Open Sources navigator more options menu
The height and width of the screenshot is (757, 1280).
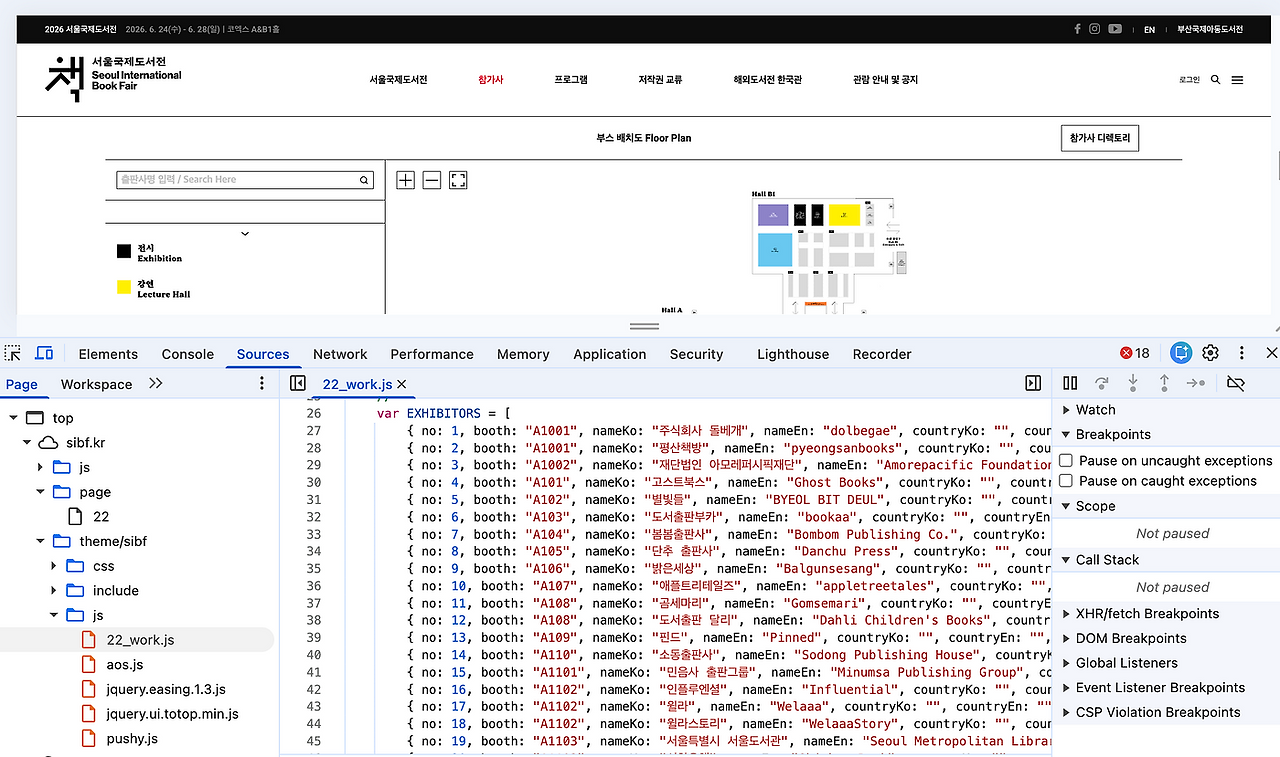tap(262, 383)
